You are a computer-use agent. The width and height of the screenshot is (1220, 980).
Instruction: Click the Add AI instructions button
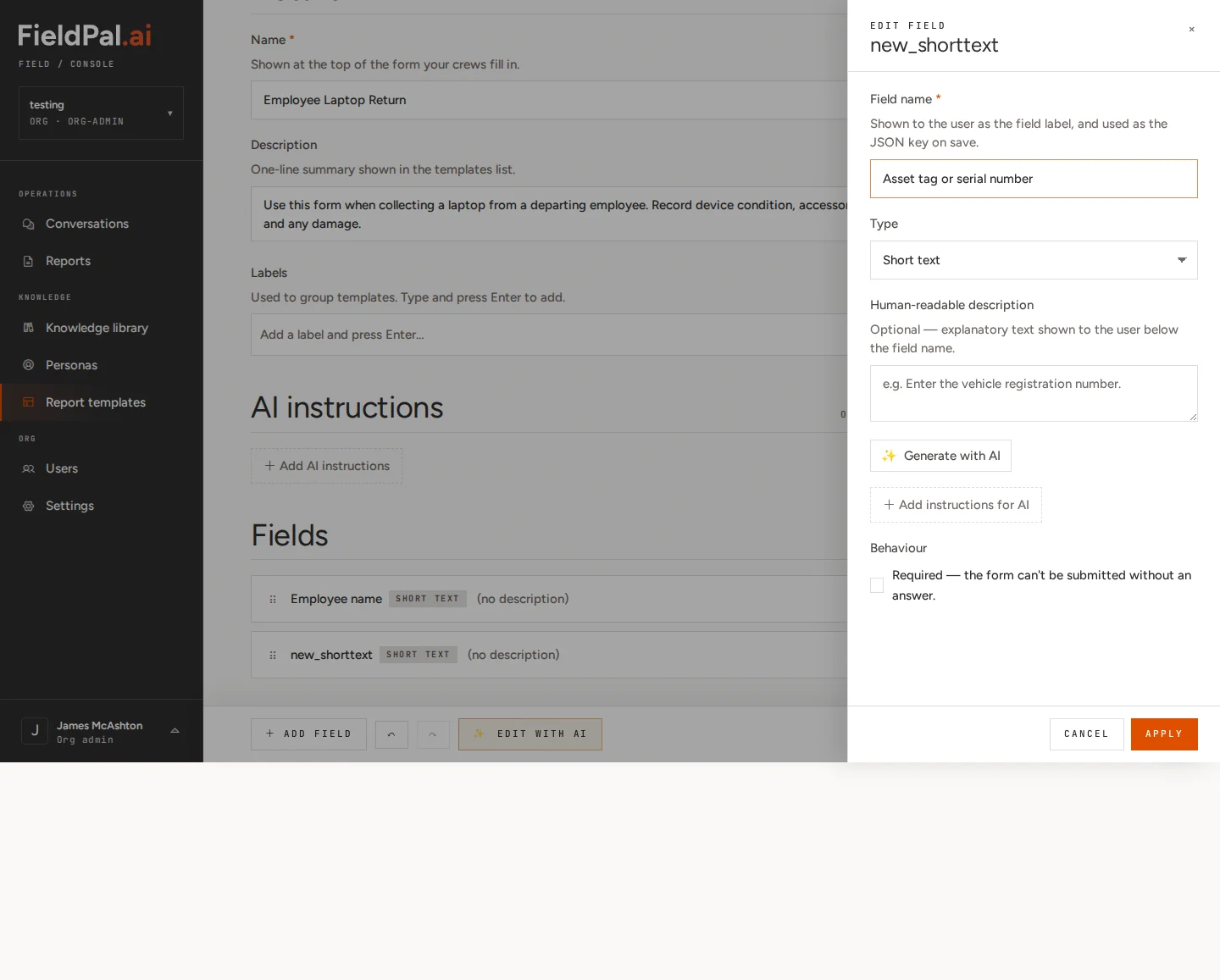click(x=326, y=466)
